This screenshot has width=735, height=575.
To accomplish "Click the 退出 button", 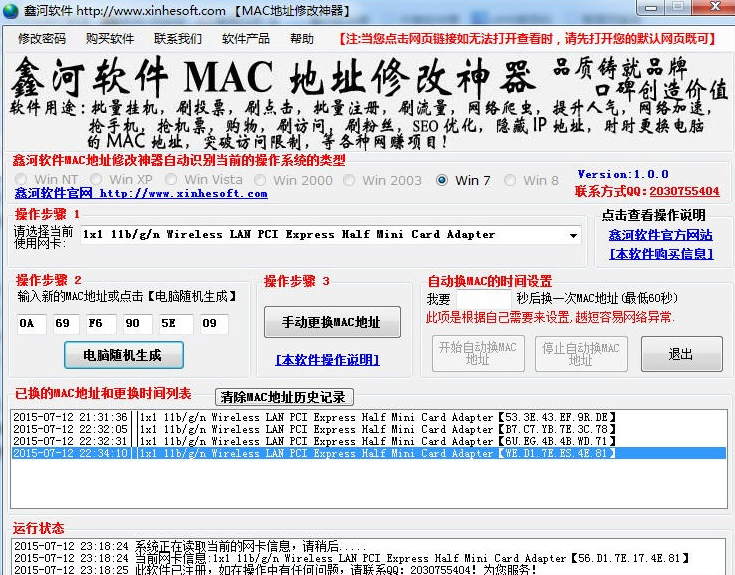I will point(682,354).
